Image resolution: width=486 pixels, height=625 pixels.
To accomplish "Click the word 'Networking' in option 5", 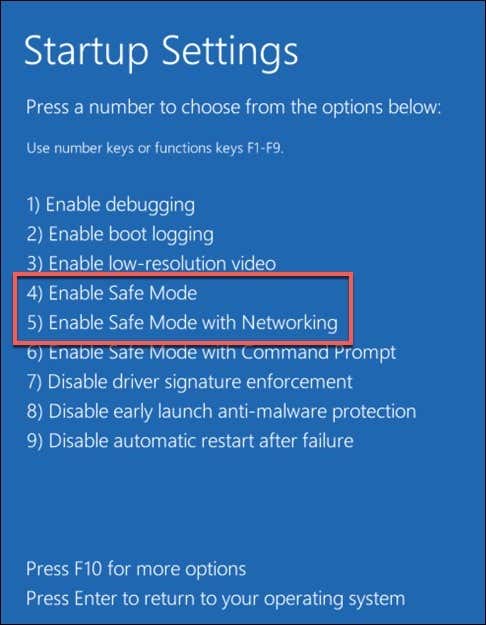I will [x=290, y=322].
